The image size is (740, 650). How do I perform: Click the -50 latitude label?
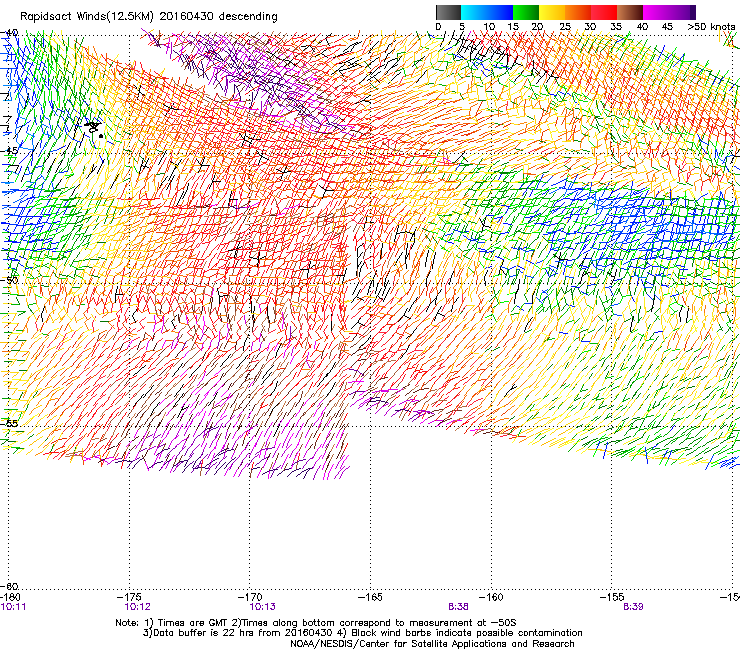point(9,280)
